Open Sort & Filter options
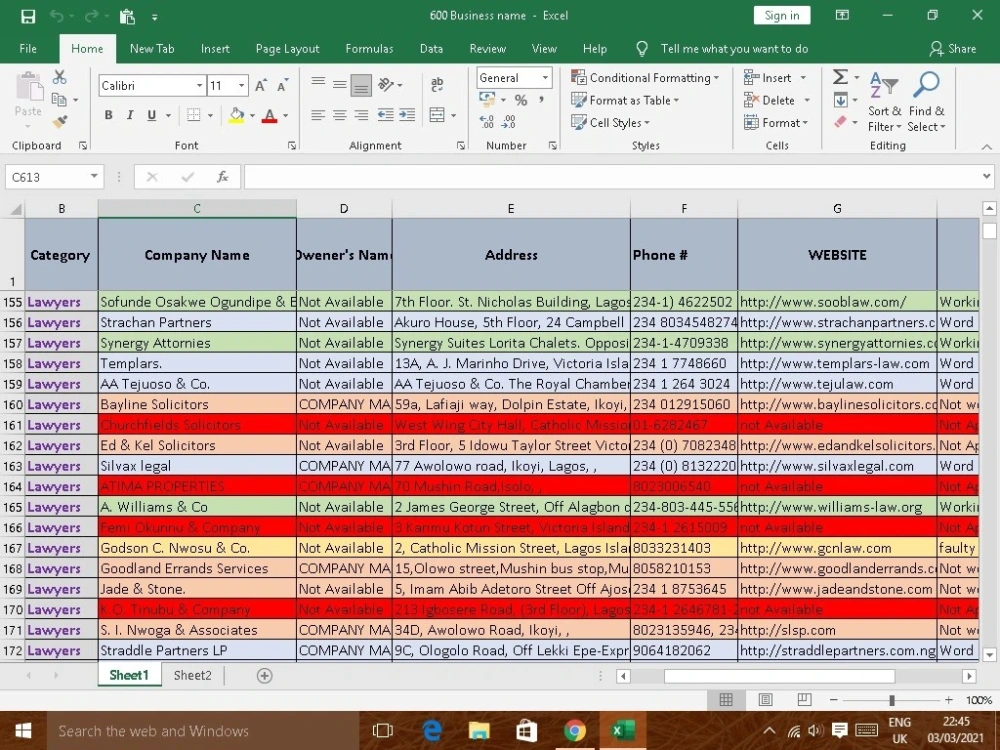This screenshot has width=1000, height=750. [x=885, y=102]
